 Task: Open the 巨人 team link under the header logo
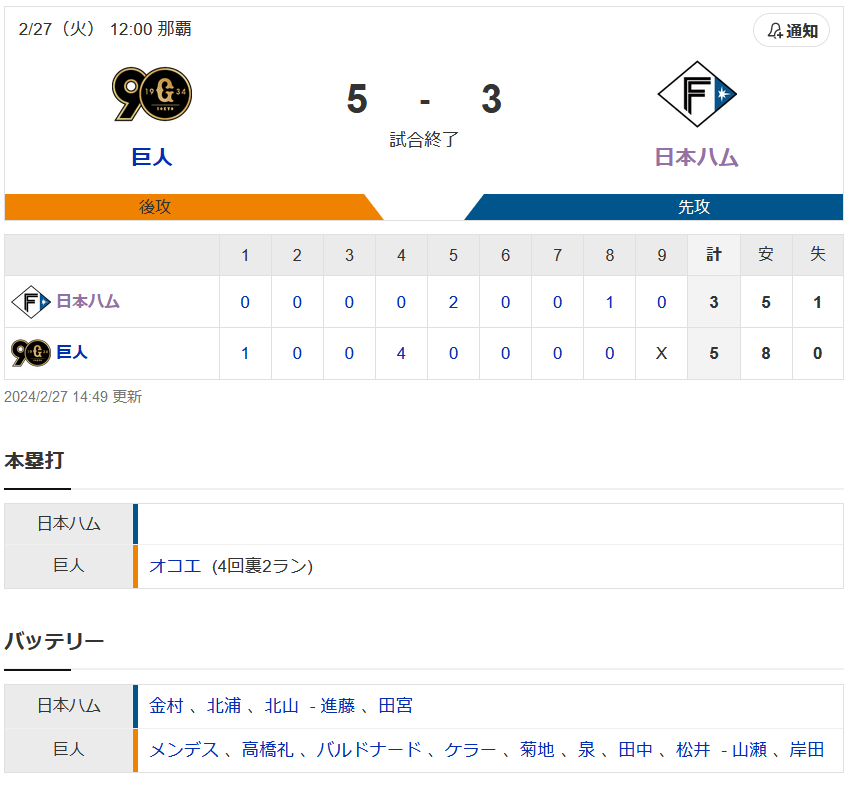(x=152, y=157)
